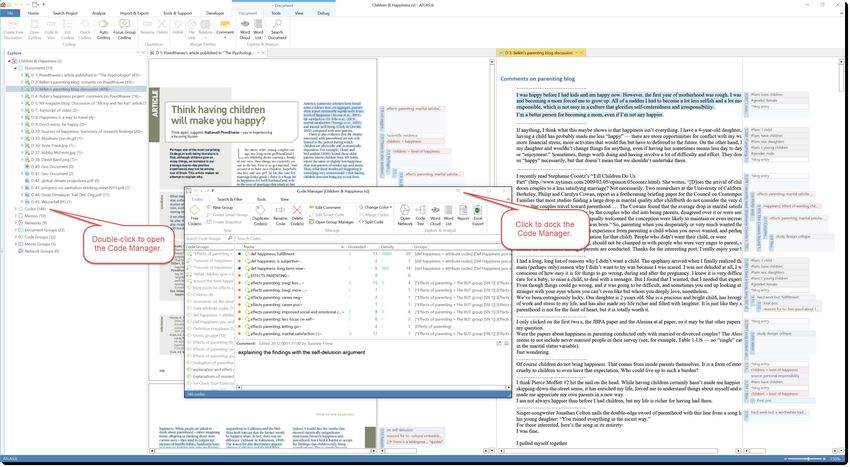This screenshot has width=850, height=467.
Task: Click Duplicate Code(s) in Code Manager
Action: click(260, 215)
